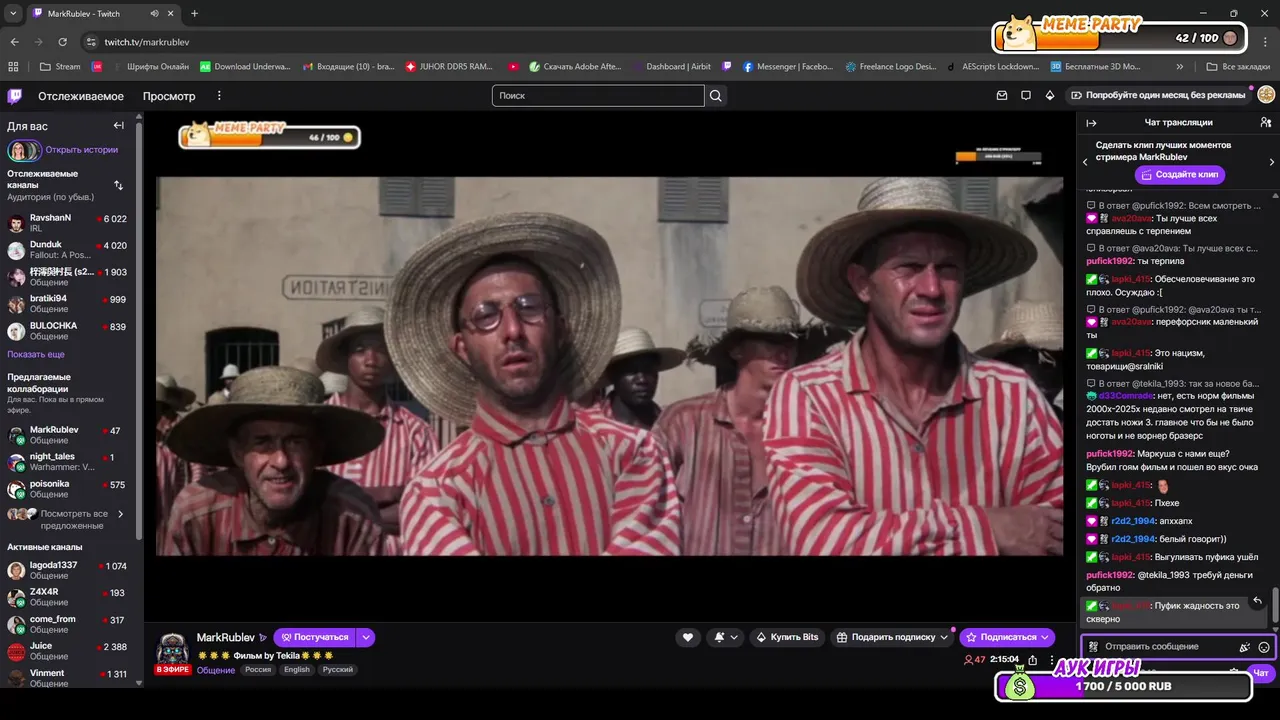Open the Twitch home logo

point(14,96)
